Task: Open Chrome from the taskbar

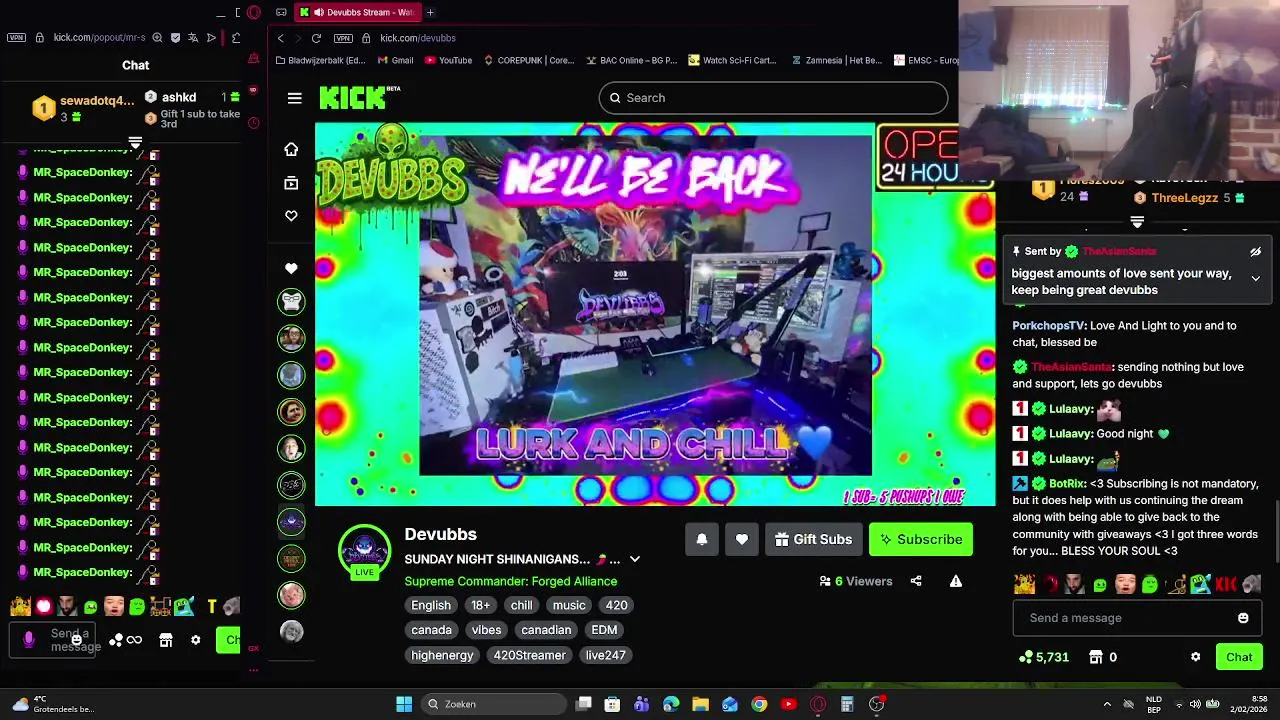Action: [x=759, y=704]
